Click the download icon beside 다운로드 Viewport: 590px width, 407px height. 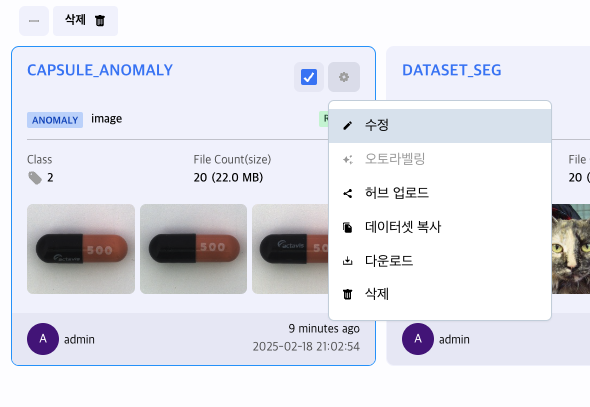(348, 261)
